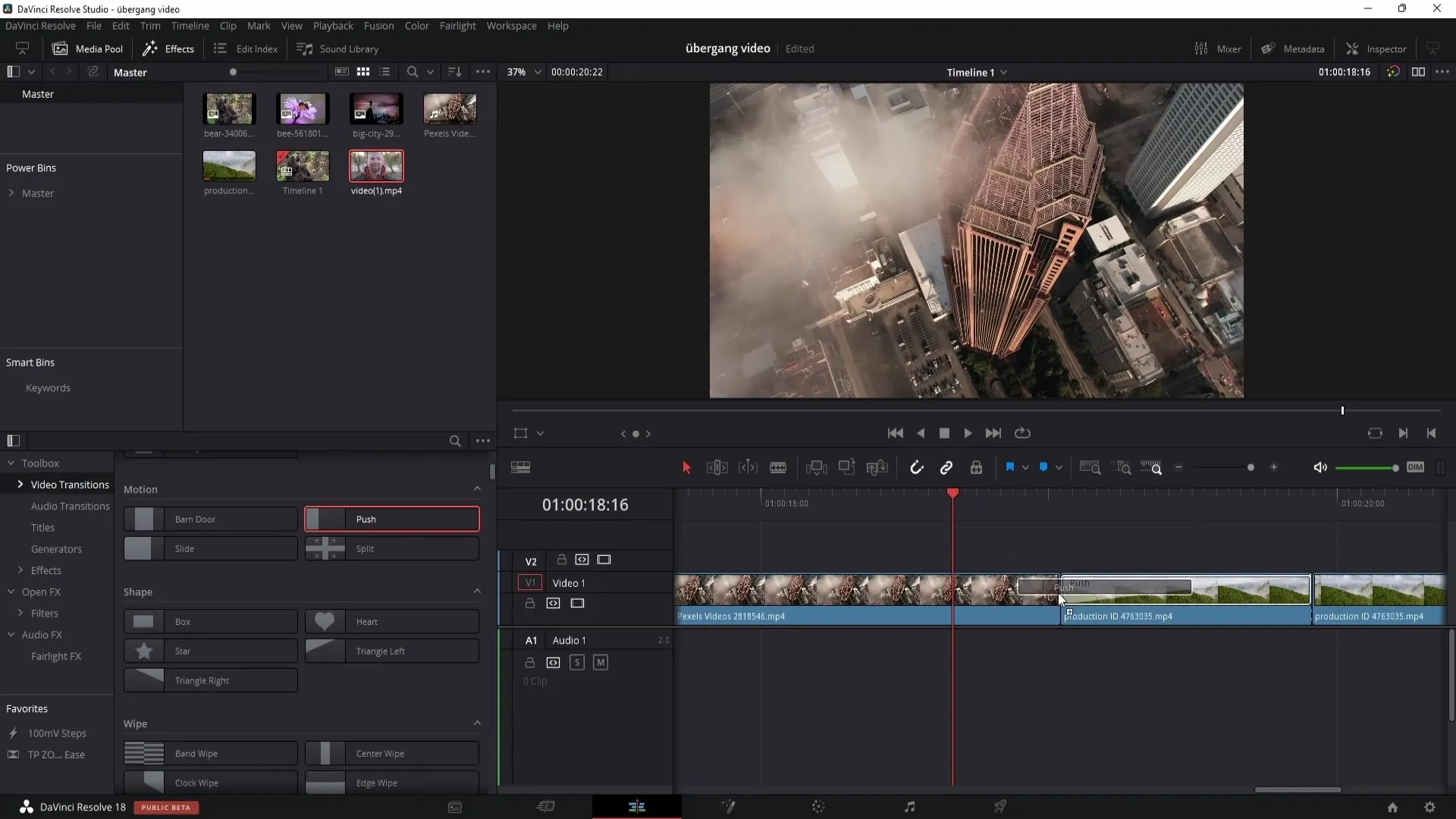Toggle mute on Audio 1 track
This screenshot has width=1456, height=819.
600,662
